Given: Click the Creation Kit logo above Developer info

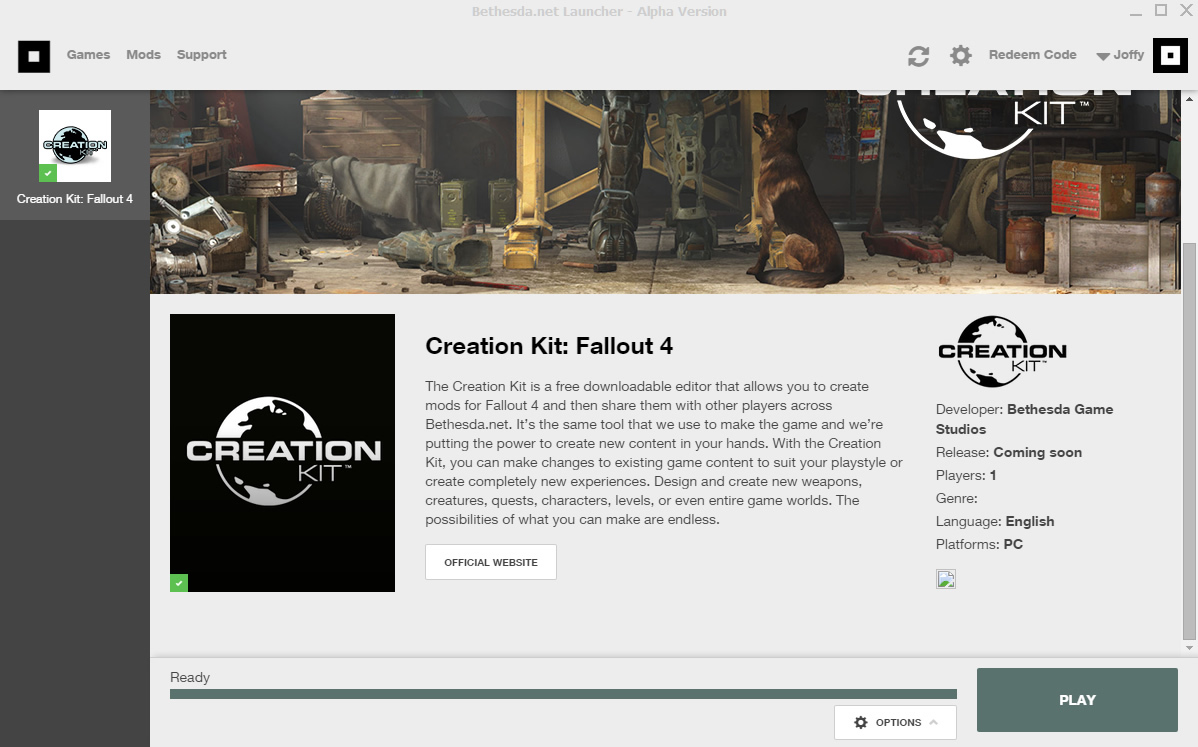Looking at the screenshot, I should tap(1002, 351).
